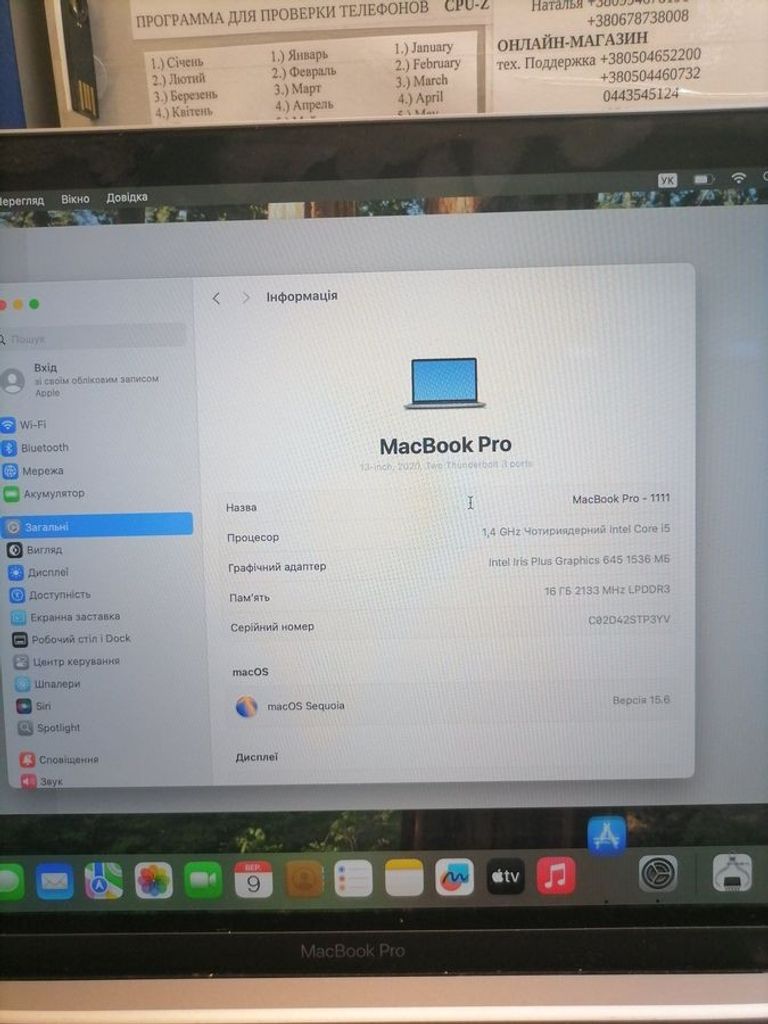768x1024 pixels.
Task: Open the Довідка help menu
Action: (127, 197)
